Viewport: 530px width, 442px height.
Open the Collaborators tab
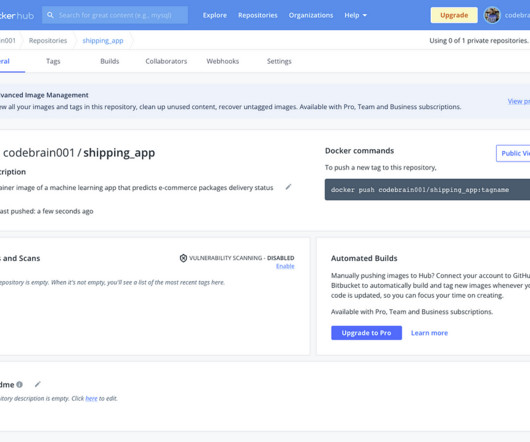coord(166,61)
